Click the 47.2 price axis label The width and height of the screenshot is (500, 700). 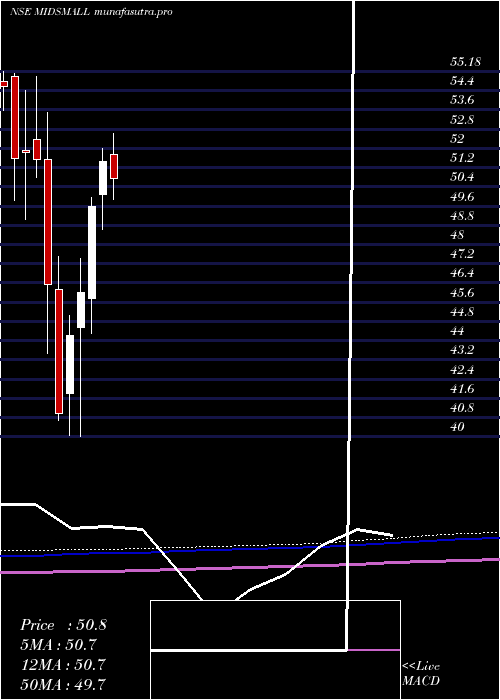[x=462, y=254]
